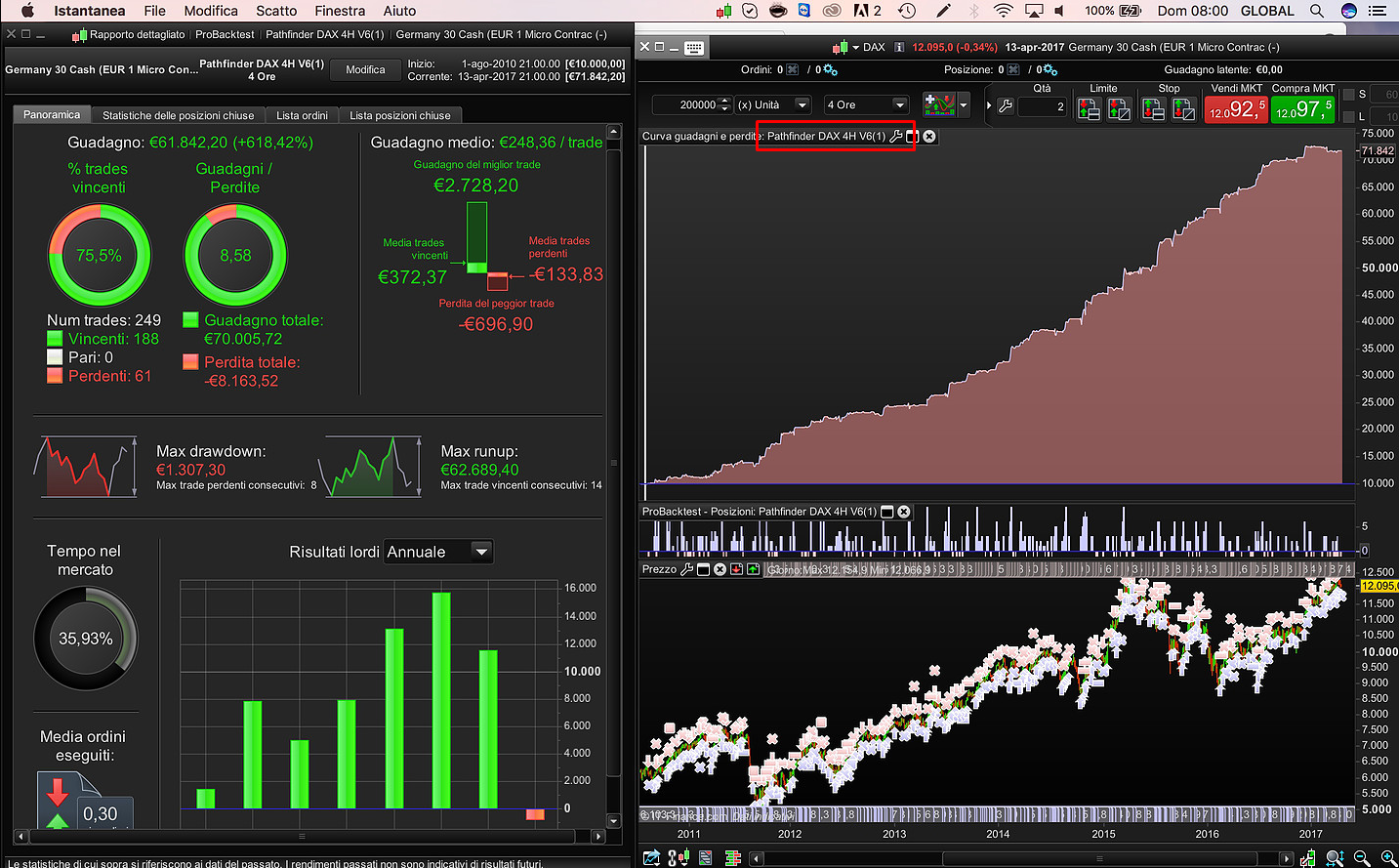Maximize the ProBacktest Posizioni panel

(x=887, y=512)
